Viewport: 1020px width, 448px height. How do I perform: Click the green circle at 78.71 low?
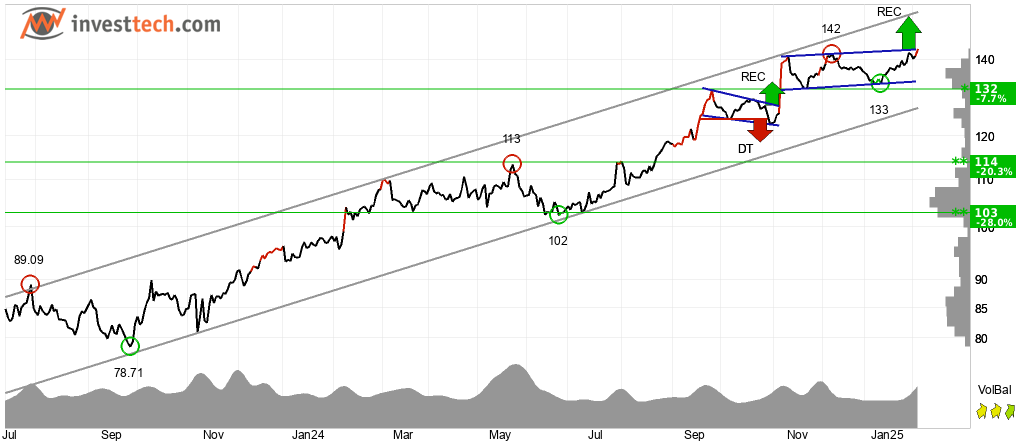pyautogui.click(x=130, y=346)
